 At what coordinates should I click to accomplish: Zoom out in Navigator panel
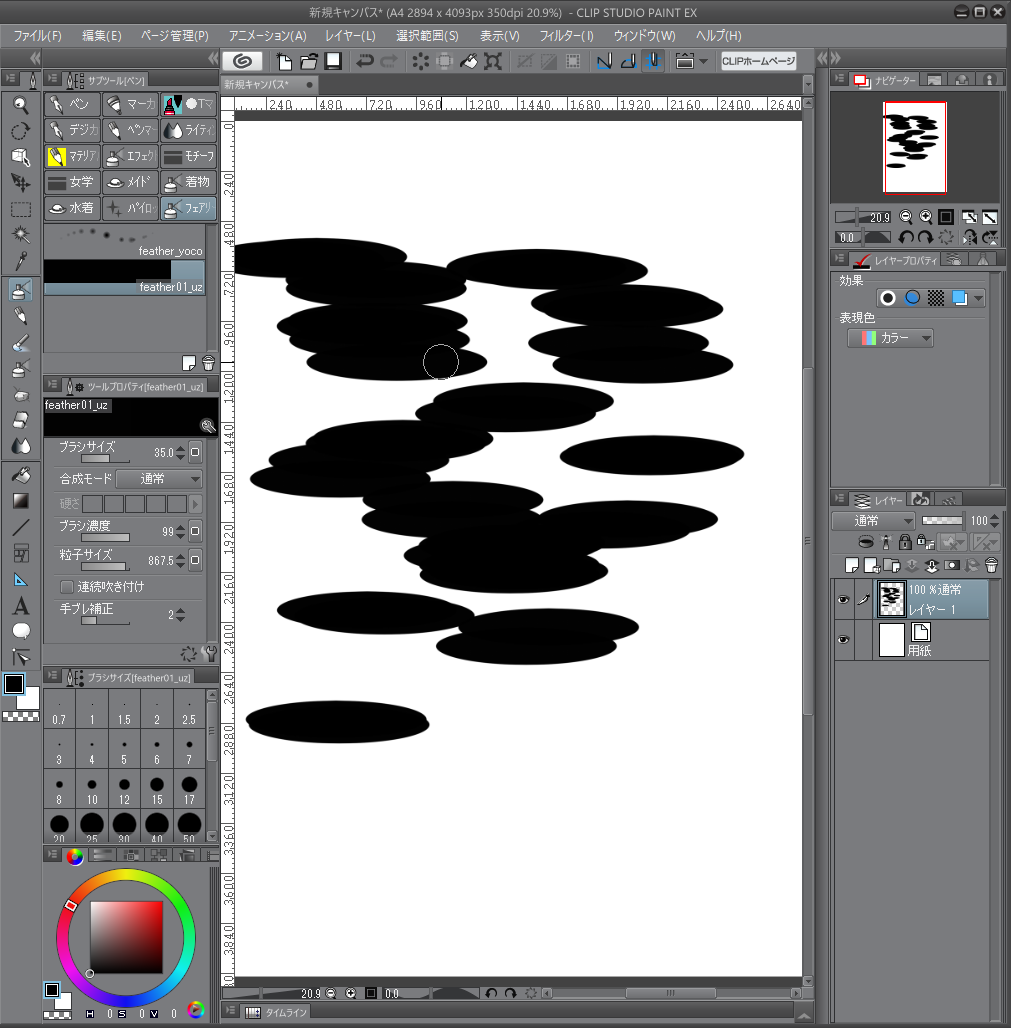[x=905, y=217]
